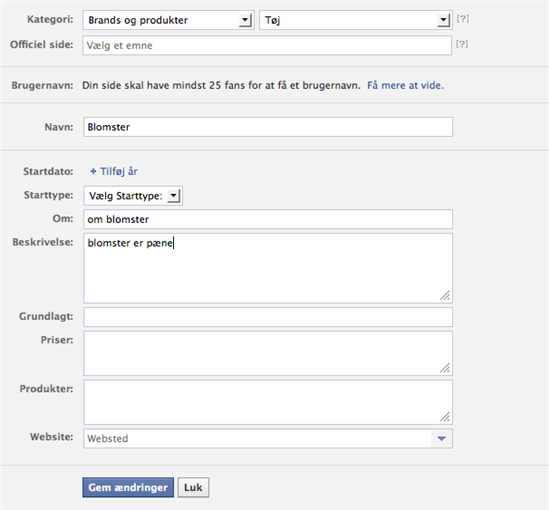This screenshot has height=510, width=549.
Task: Open the Vælg Starttype dropdown
Action: [x=133, y=195]
